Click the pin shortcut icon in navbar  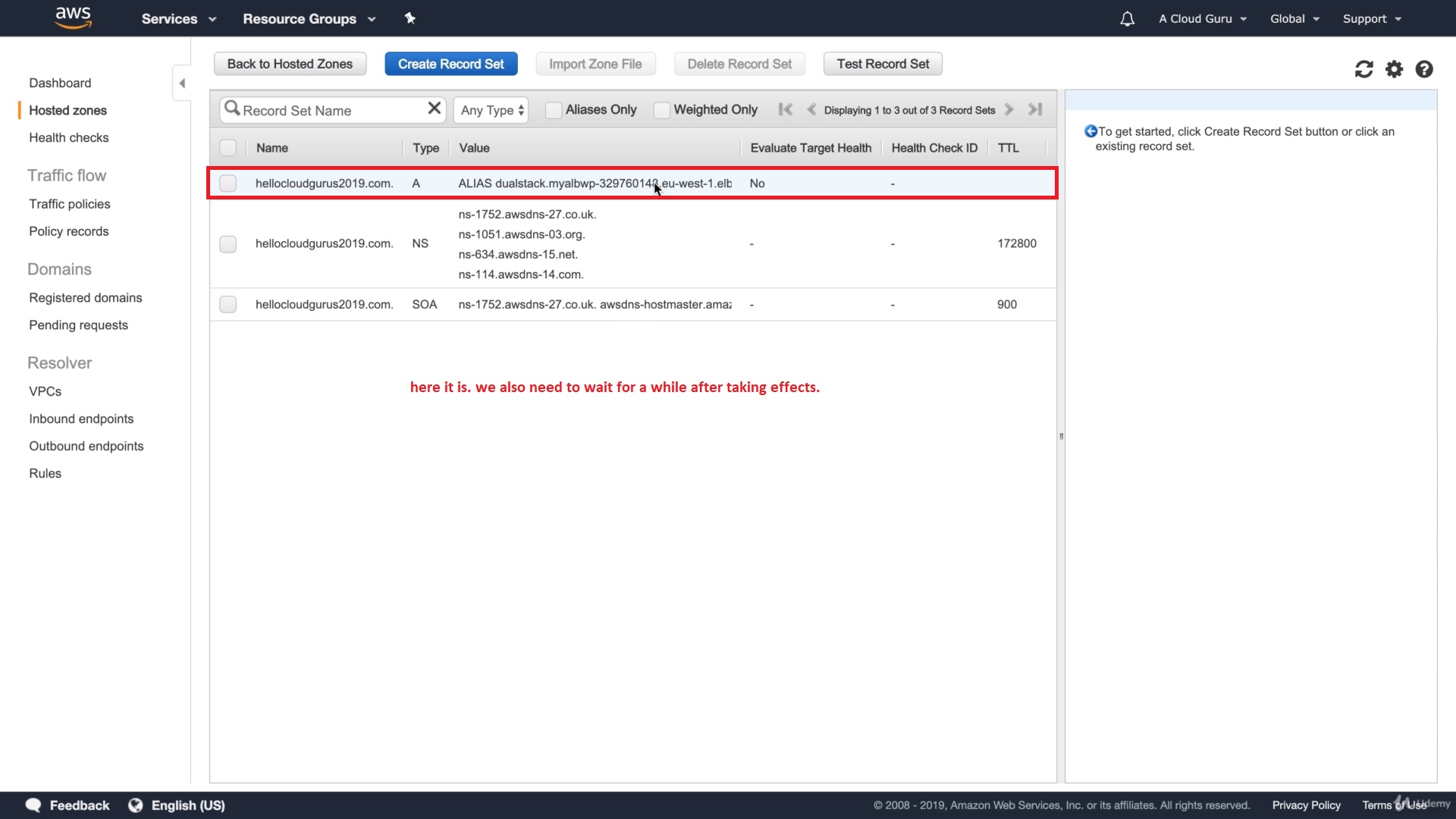pos(410,18)
